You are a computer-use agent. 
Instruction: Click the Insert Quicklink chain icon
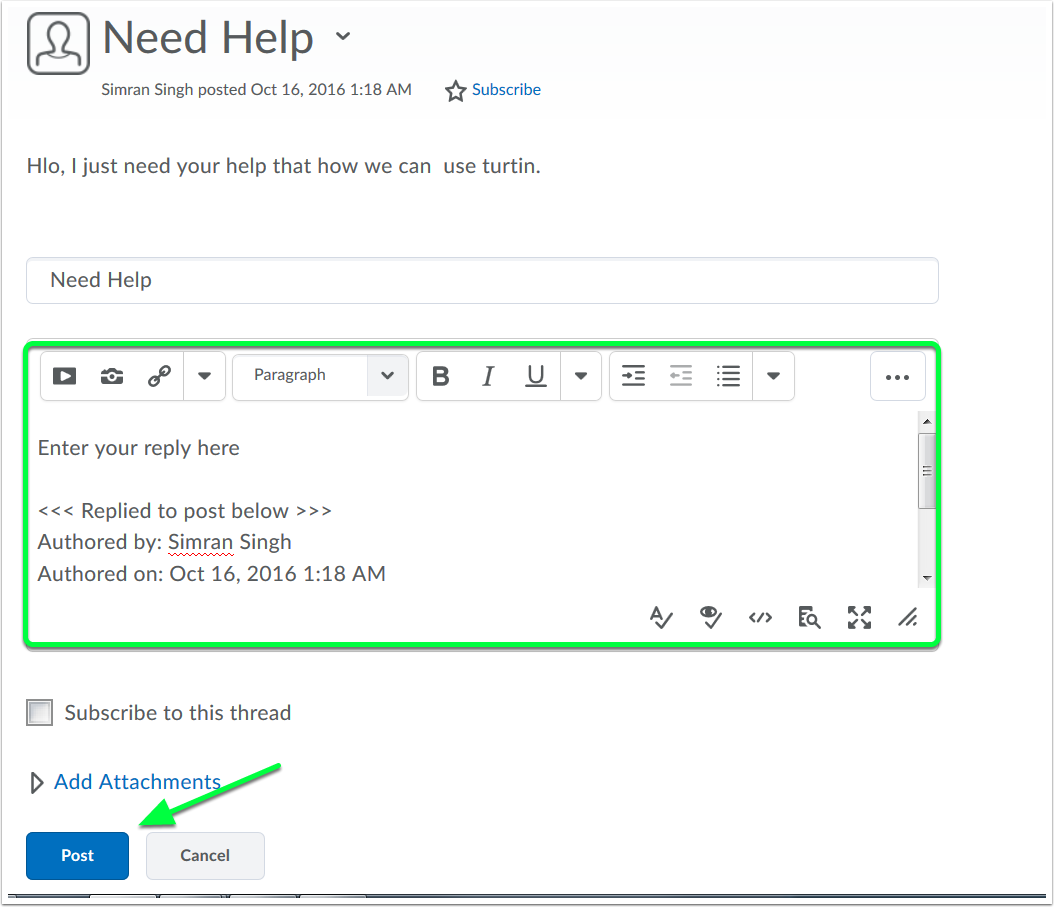click(159, 376)
